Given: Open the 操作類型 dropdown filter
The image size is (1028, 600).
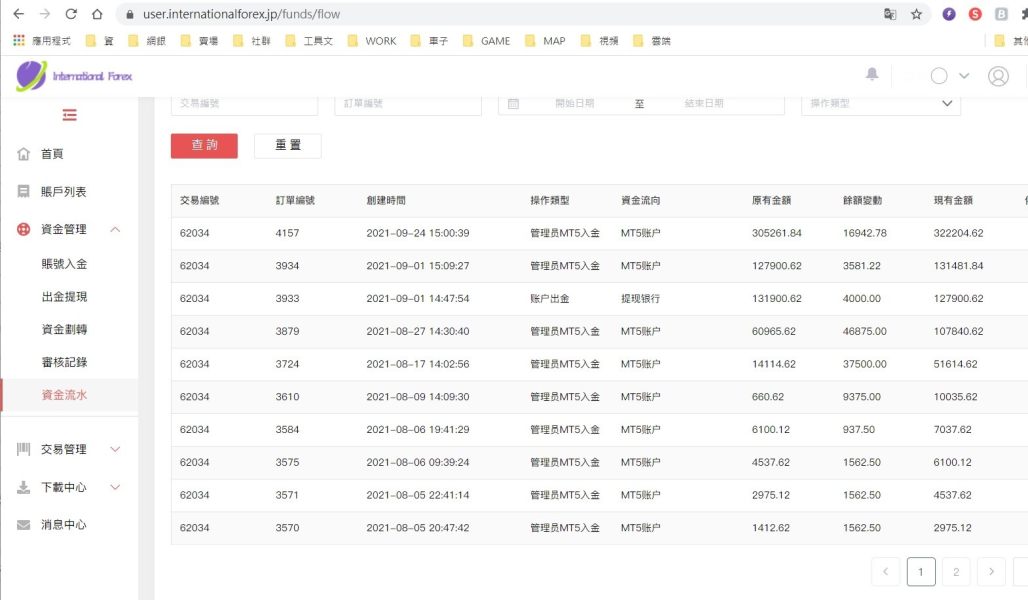Looking at the screenshot, I should tap(880, 103).
